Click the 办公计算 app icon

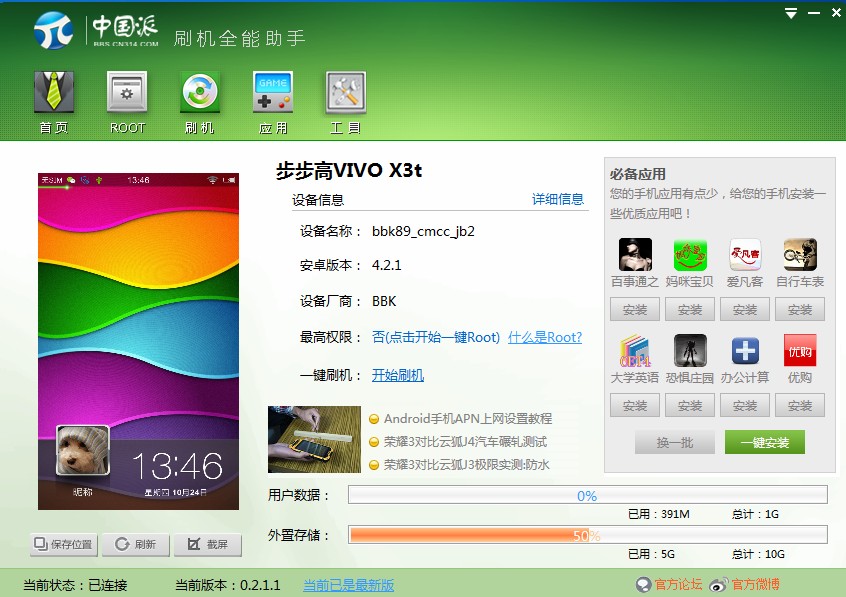tap(745, 350)
